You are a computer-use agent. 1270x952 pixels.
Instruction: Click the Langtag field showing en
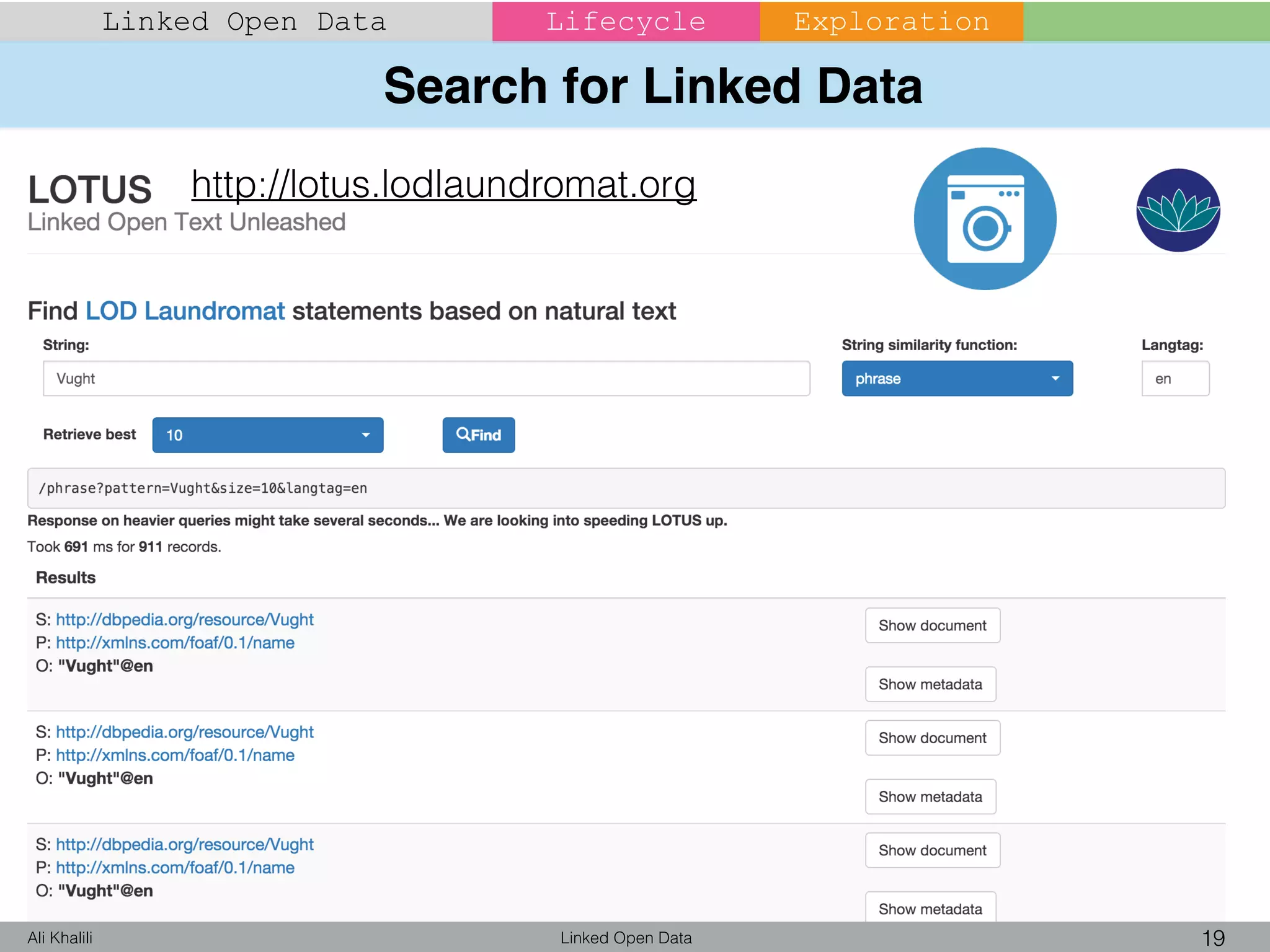click(1175, 379)
